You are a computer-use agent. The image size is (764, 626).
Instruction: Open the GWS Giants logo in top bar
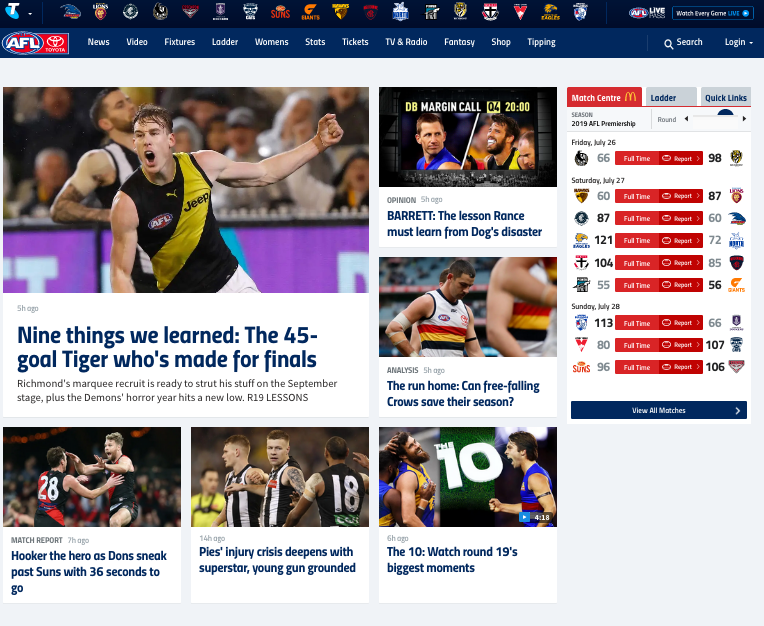(310, 12)
